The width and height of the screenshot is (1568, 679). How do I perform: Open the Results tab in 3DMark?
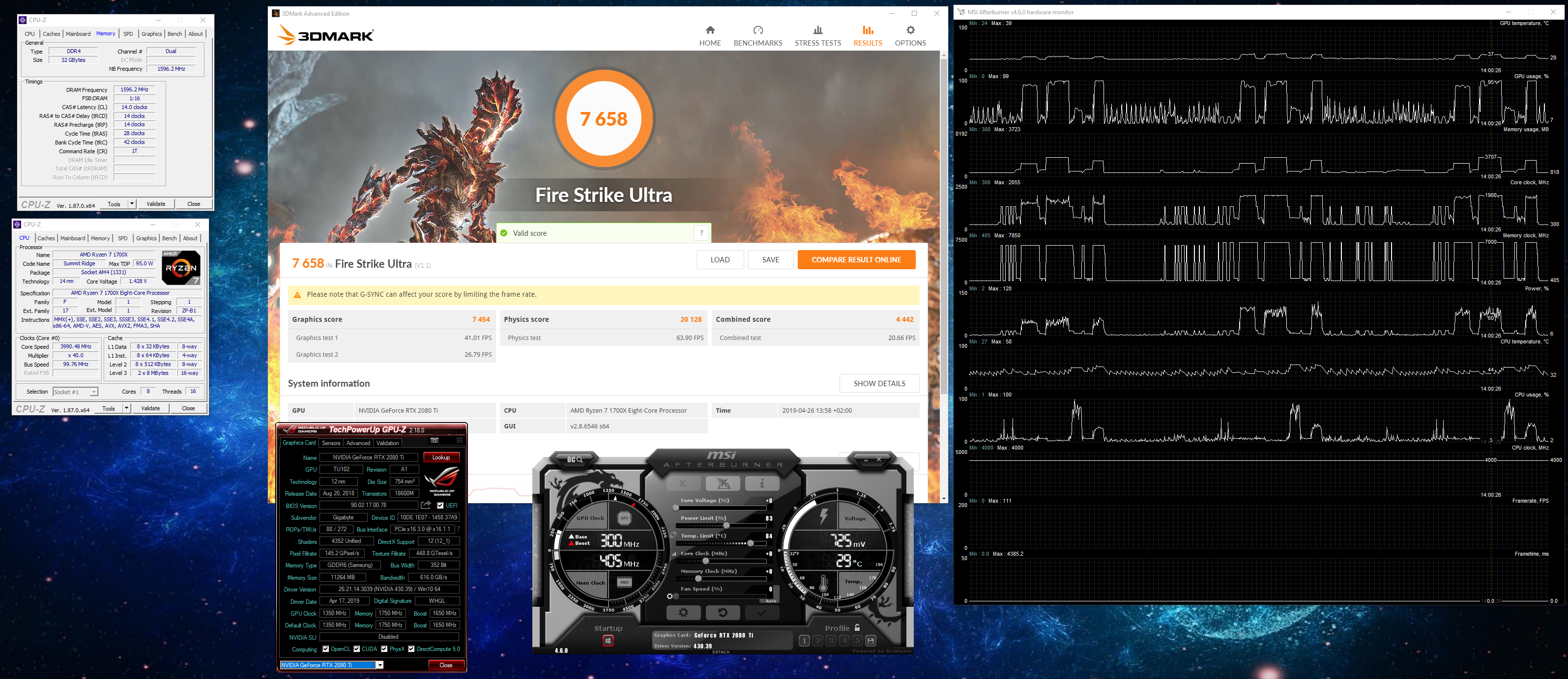point(868,36)
